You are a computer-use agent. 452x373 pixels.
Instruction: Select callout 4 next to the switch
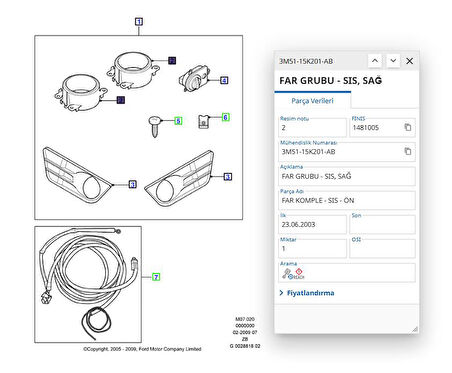[x=224, y=80]
